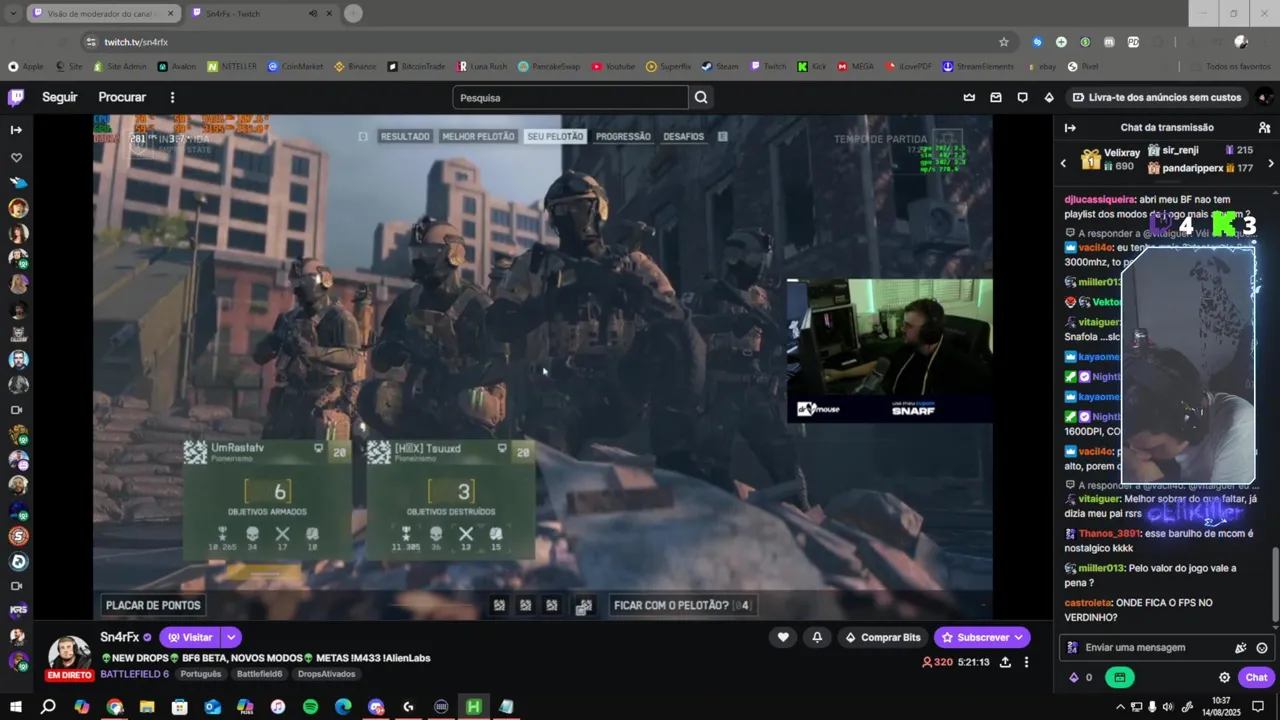The image size is (1280, 720).
Task: Open Sn4rFx channel name link
Action: (x=119, y=637)
